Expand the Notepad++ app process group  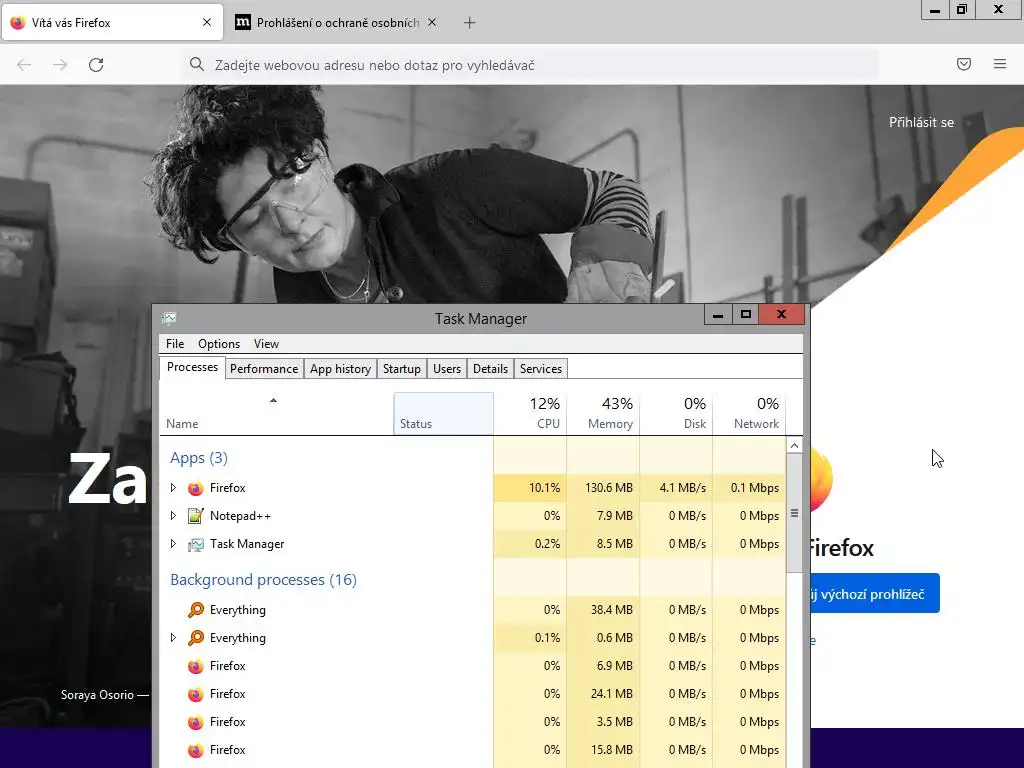coord(173,516)
